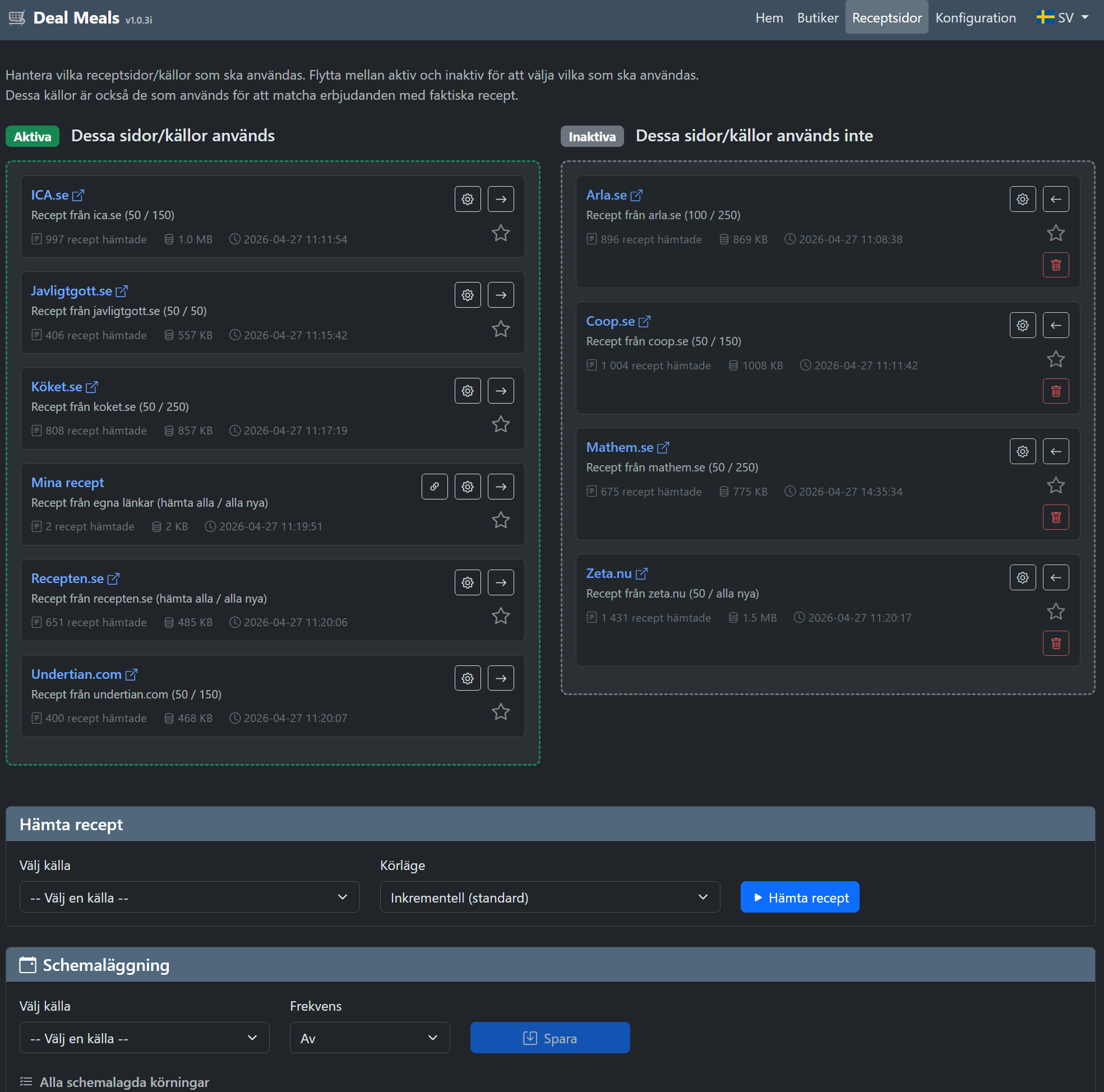The image size is (1104, 1092).
Task: Open Butiker navigation item
Action: (817, 18)
